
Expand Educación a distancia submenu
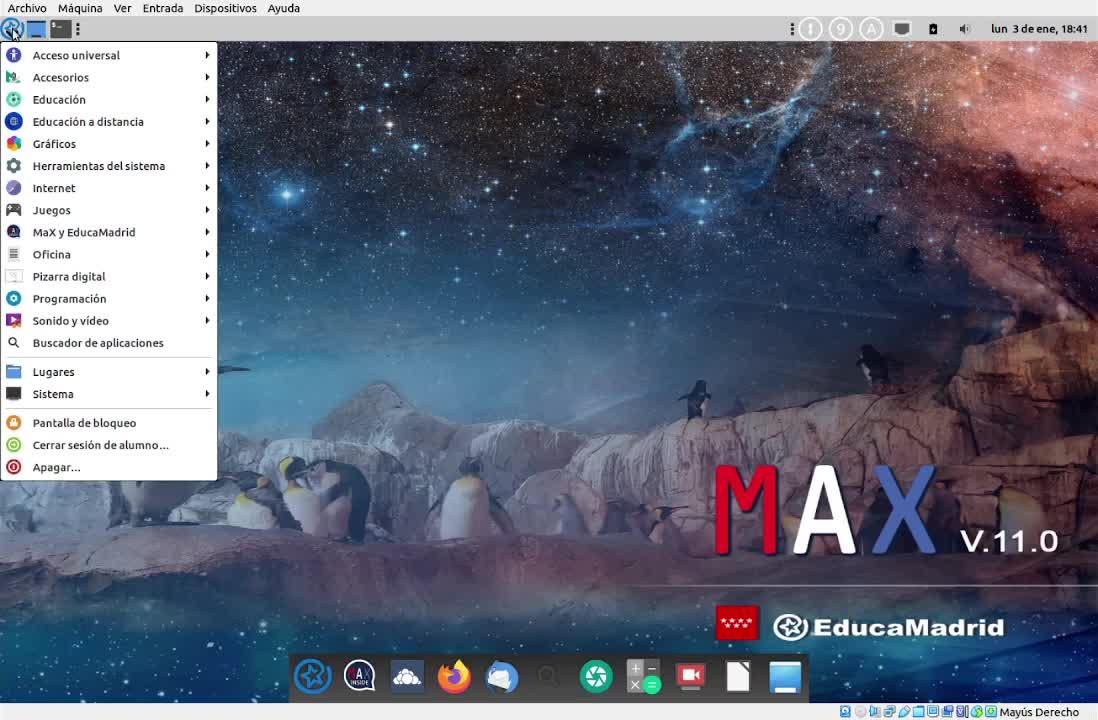pyautogui.click(x=109, y=122)
